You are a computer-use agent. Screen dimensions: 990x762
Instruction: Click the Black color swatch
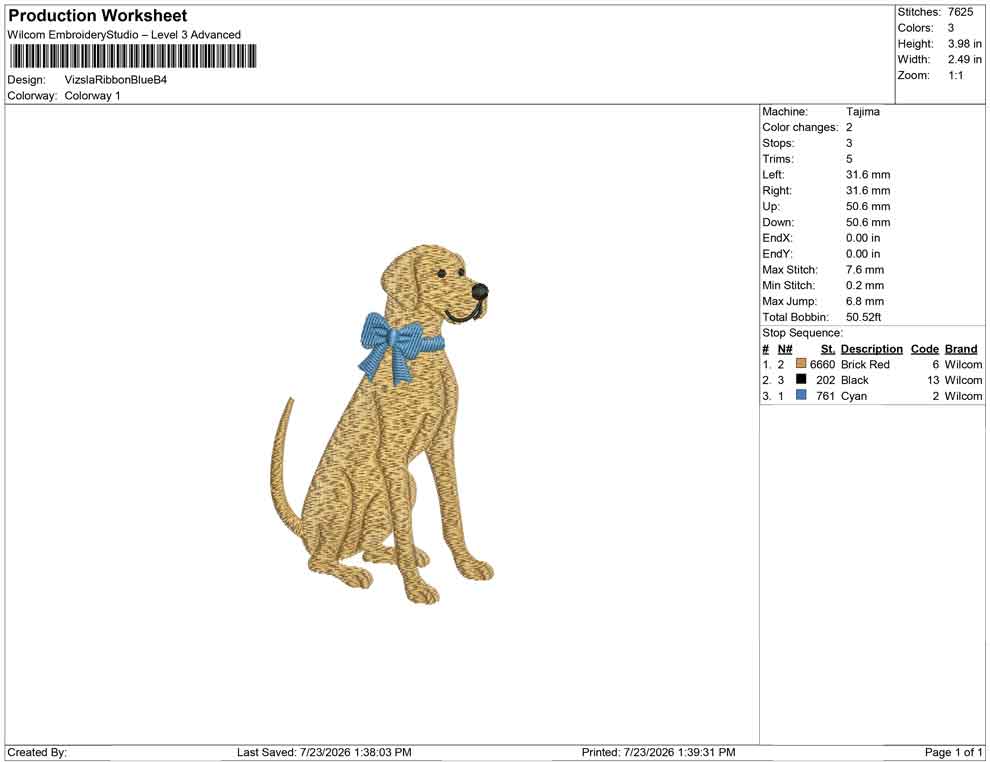pyautogui.click(x=801, y=379)
